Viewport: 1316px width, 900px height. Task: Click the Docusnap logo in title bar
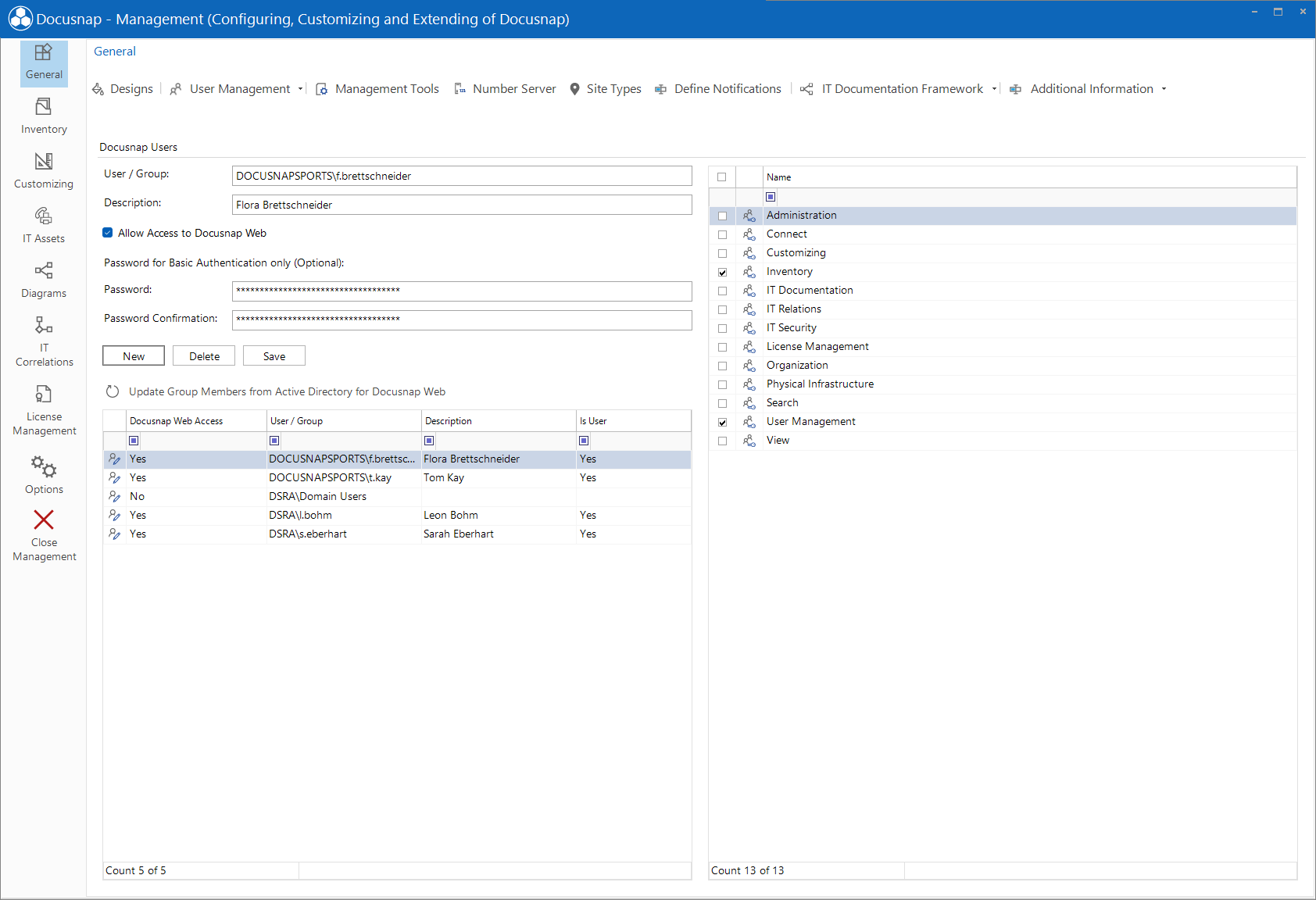pyautogui.click(x=20, y=19)
